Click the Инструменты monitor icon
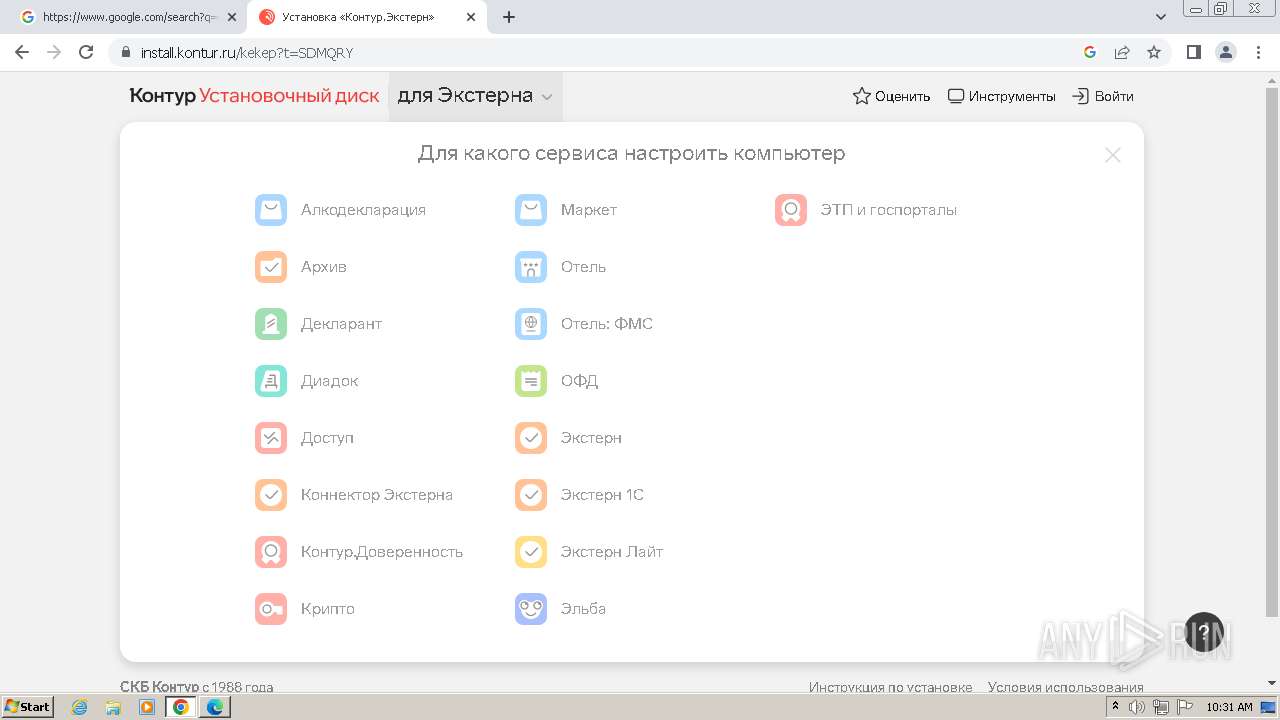Image resolution: width=1280 pixels, height=720 pixels. pyautogui.click(x=956, y=96)
